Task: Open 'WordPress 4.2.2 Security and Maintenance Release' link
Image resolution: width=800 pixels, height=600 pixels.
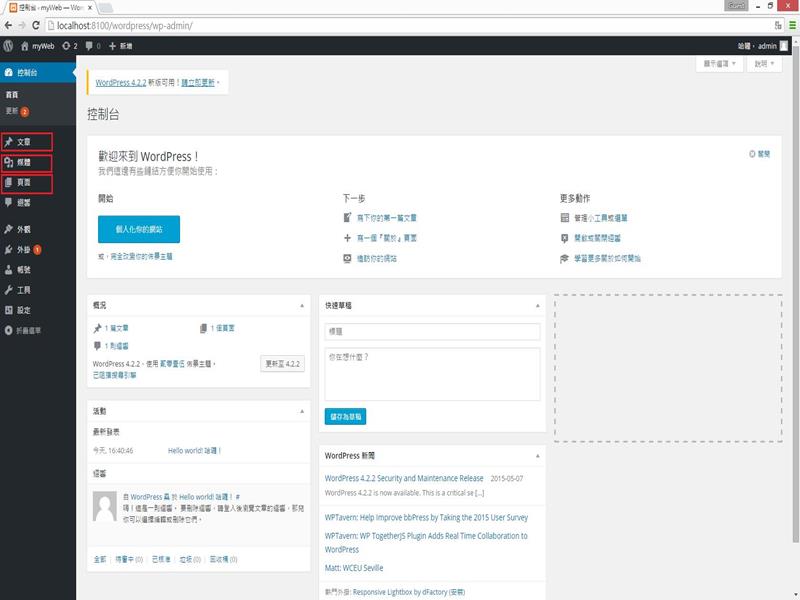Action: [x=404, y=478]
